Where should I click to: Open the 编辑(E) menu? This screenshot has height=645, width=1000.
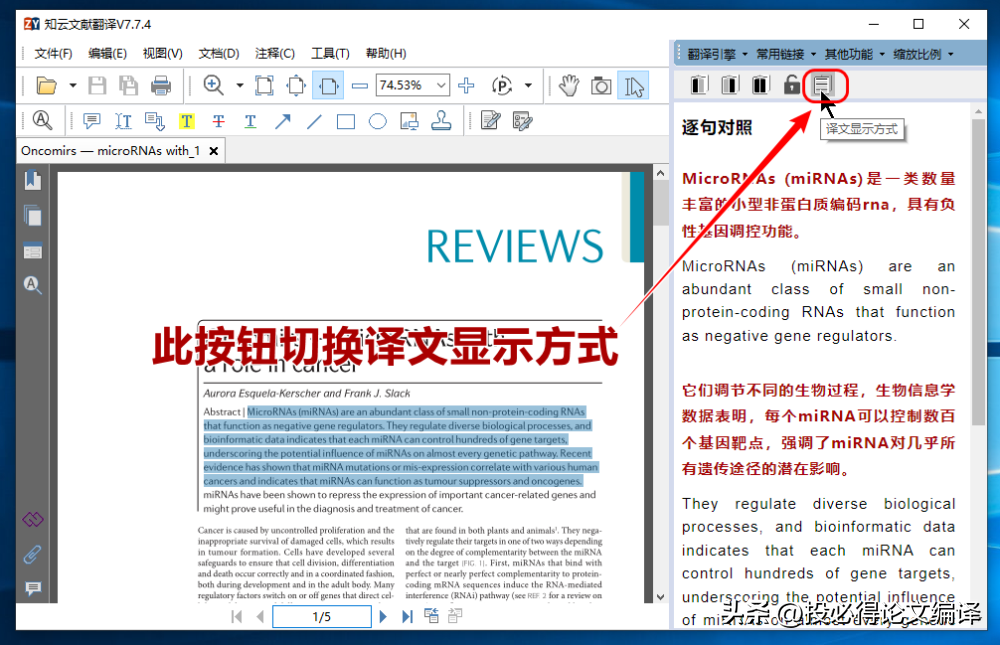(107, 54)
